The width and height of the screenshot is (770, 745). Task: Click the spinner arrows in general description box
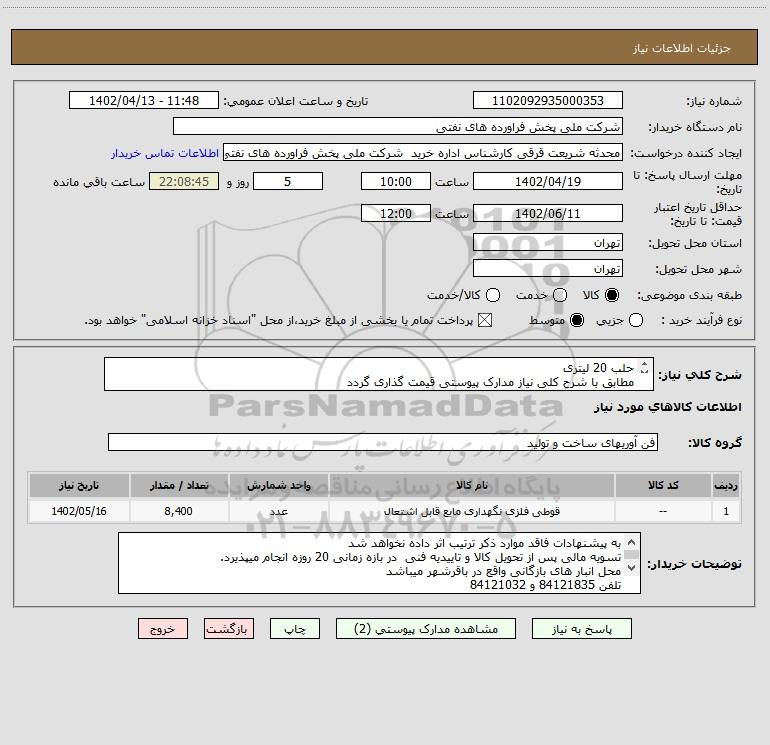point(645,367)
